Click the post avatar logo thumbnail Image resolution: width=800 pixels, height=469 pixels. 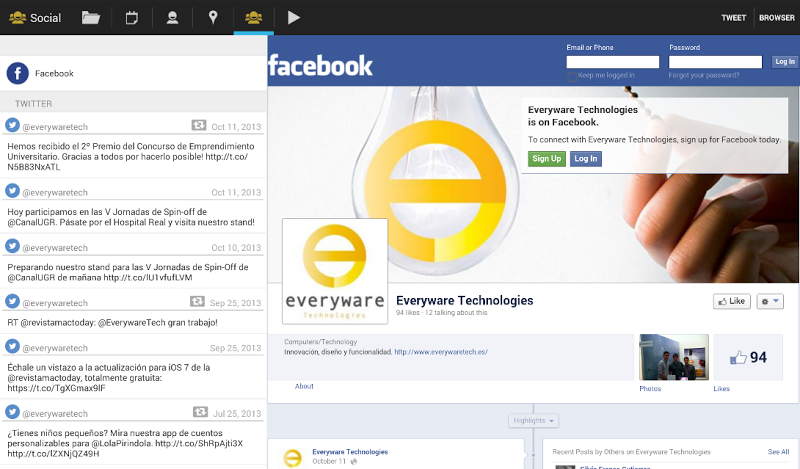(293, 458)
